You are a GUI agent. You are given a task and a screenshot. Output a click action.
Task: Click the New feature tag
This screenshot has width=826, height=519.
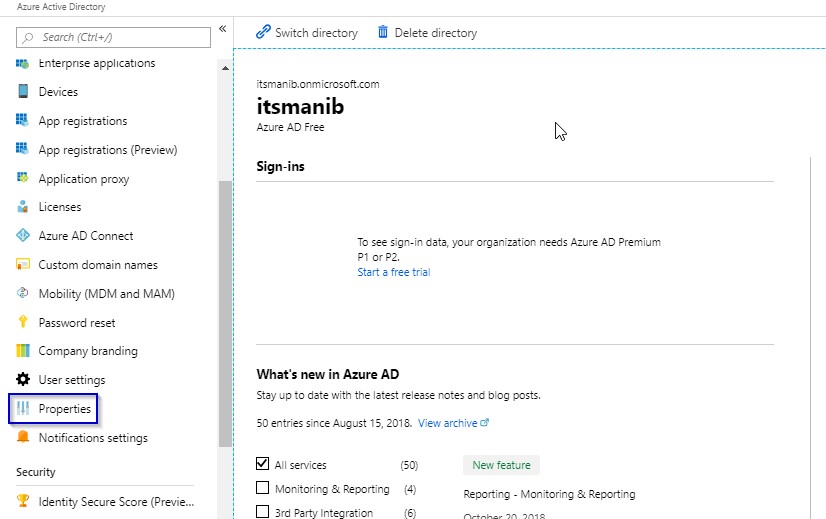click(x=501, y=465)
